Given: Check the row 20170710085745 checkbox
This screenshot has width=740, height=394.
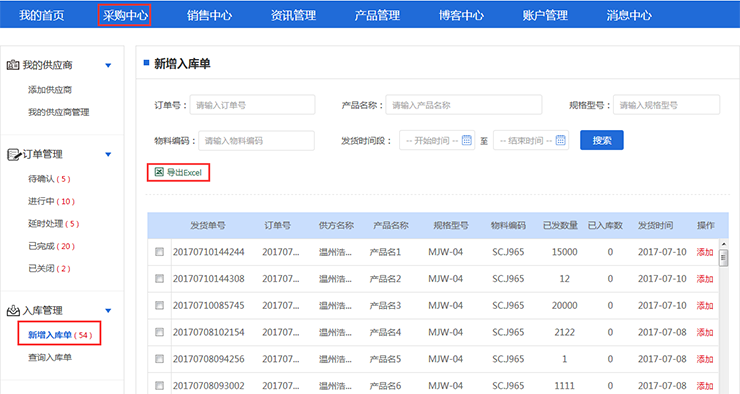Looking at the screenshot, I should (160, 306).
